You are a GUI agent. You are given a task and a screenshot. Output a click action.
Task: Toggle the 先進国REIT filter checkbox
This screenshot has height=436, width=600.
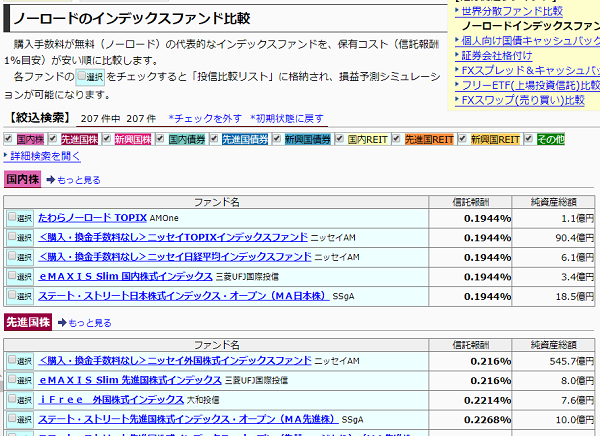(x=396, y=139)
